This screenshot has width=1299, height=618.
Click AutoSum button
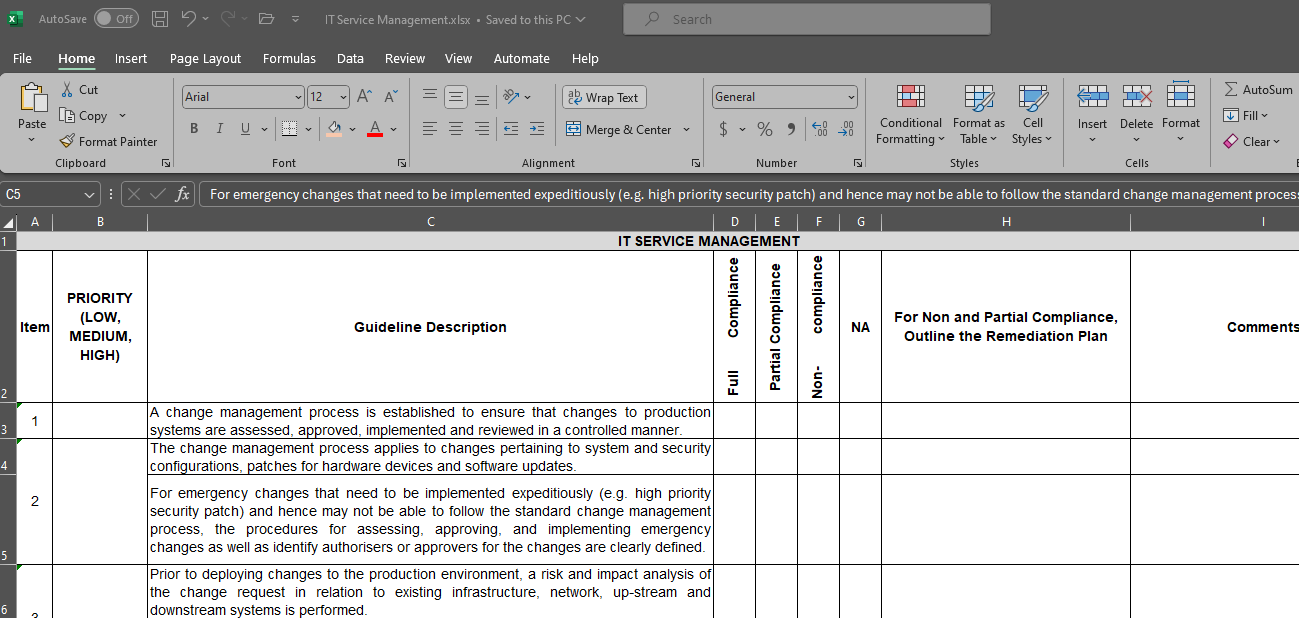(1258, 90)
